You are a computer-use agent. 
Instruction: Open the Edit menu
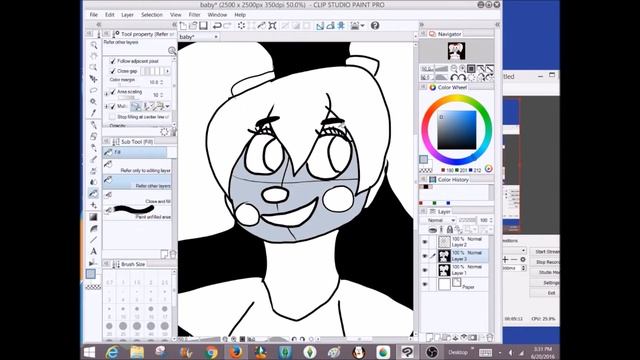click(x=109, y=15)
